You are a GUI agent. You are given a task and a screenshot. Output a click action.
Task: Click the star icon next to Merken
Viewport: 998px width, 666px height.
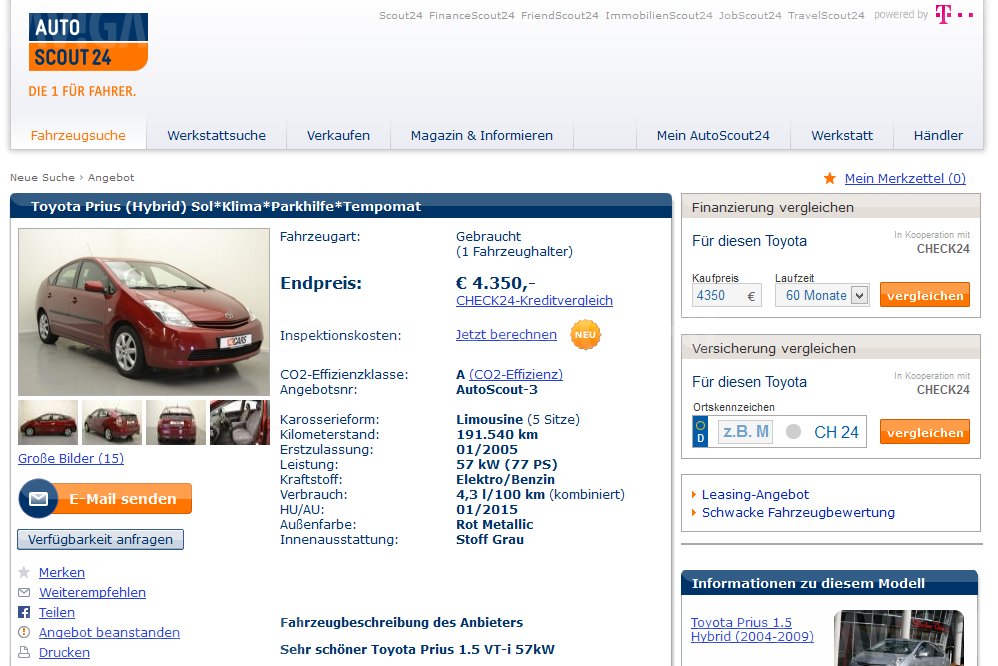(24, 573)
